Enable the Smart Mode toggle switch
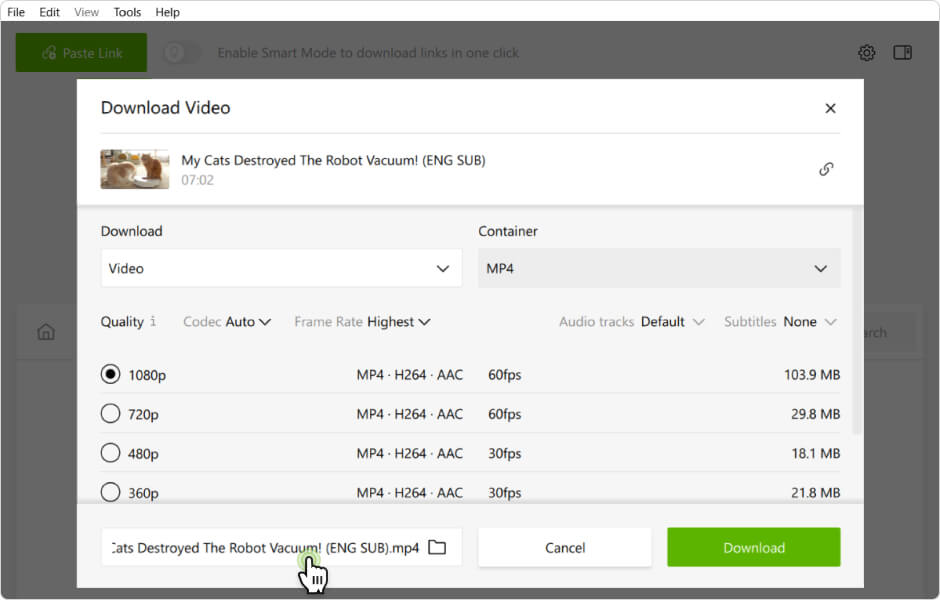The width and height of the screenshot is (940, 600). [x=182, y=53]
